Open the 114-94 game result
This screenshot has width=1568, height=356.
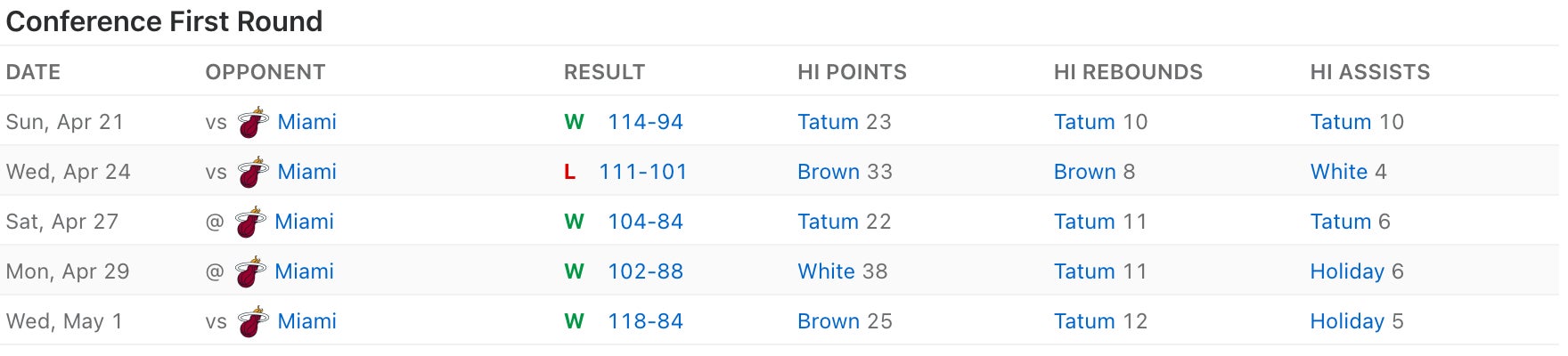[x=645, y=122]
